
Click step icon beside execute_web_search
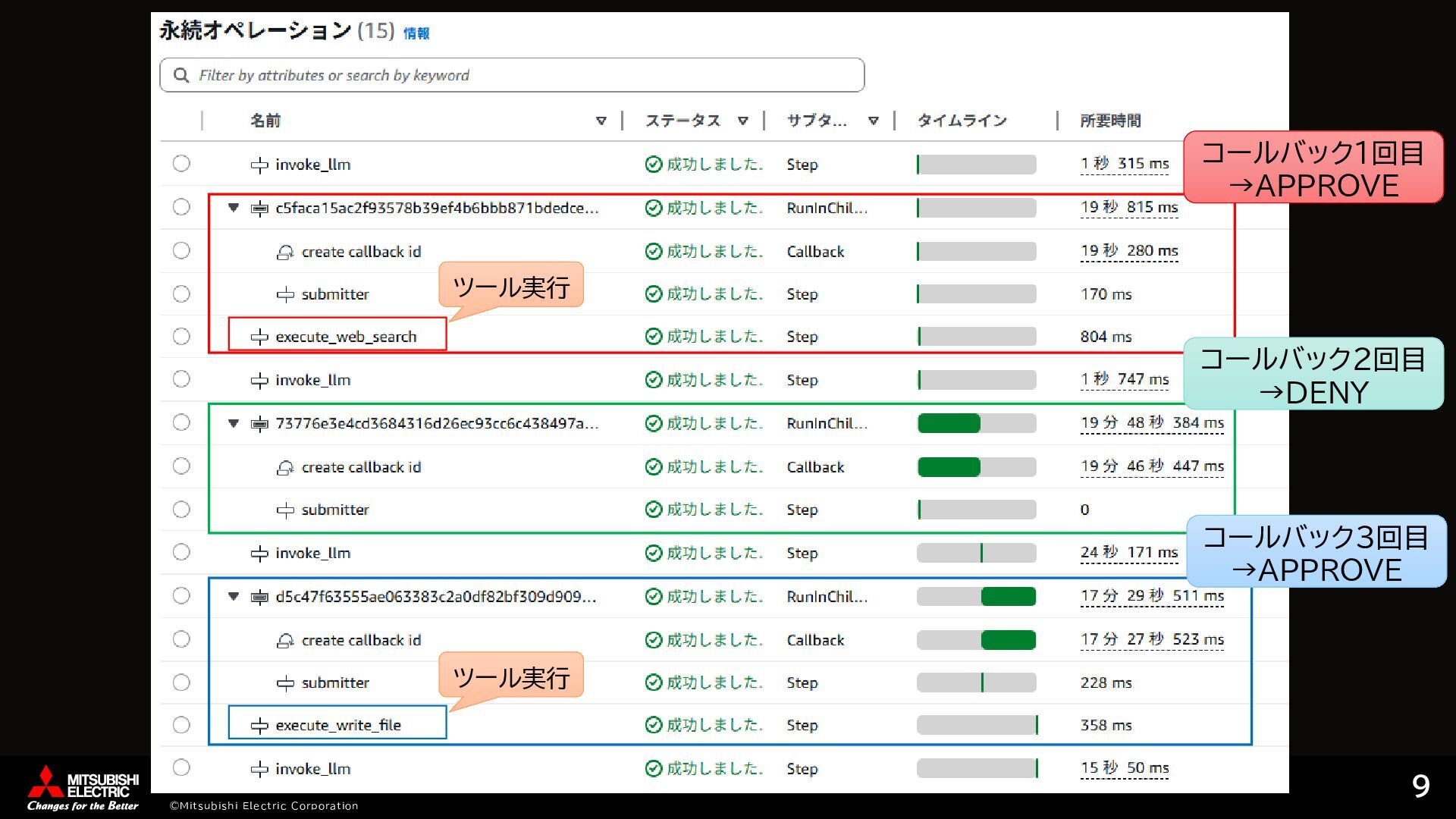(x=259, y=337)
